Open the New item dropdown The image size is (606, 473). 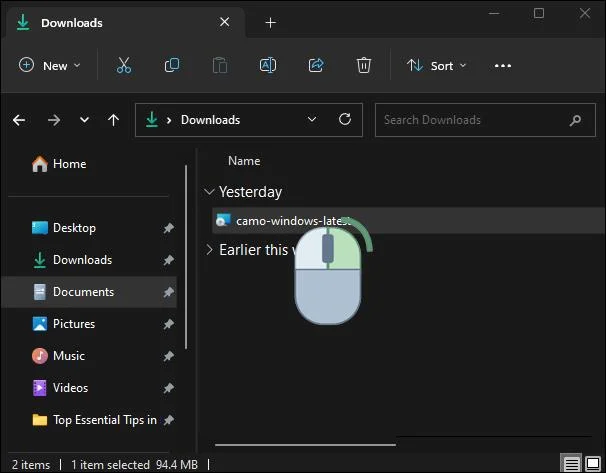[x=49, y=66]
